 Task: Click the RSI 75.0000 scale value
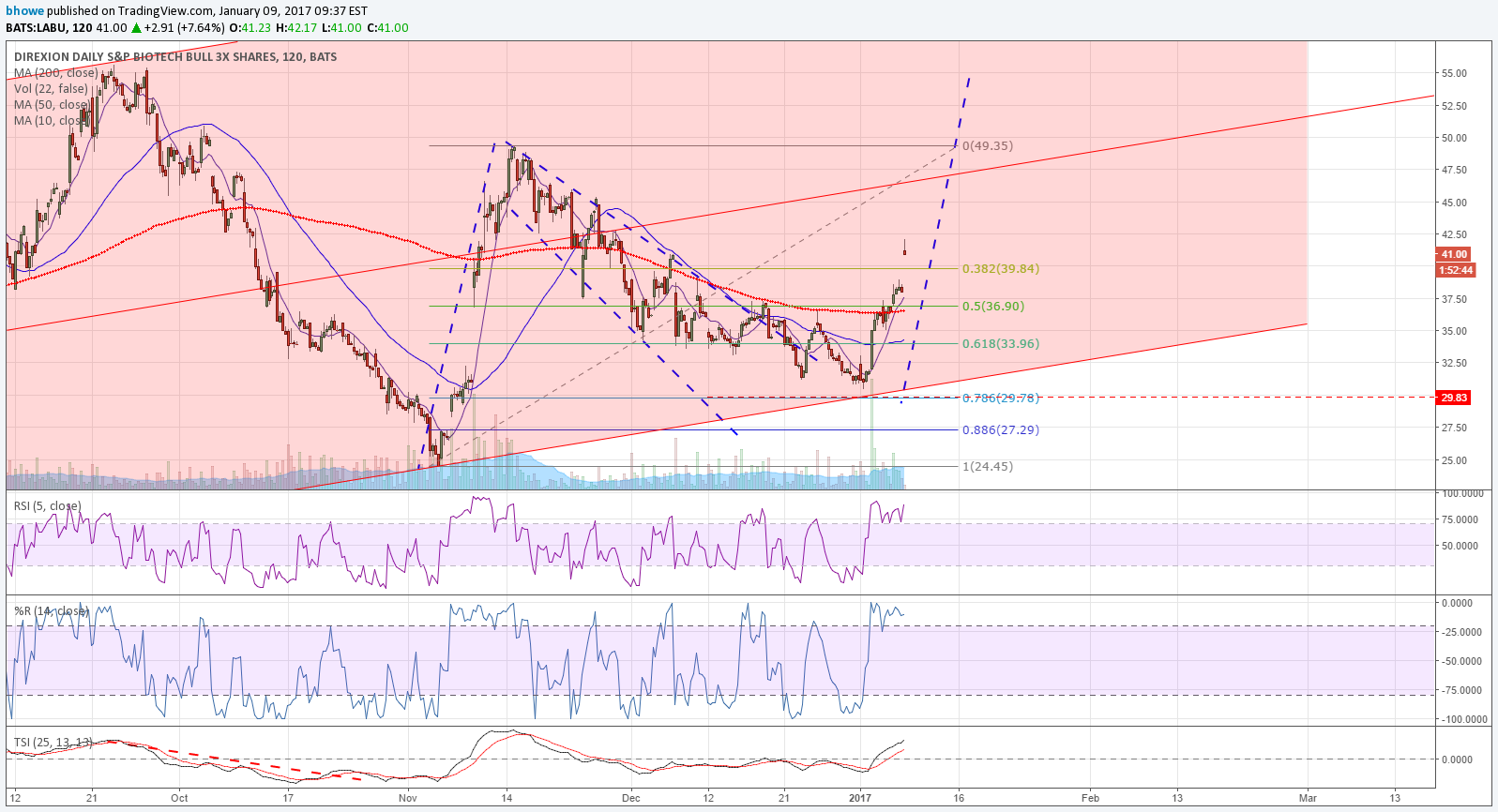pyautogui.click(x=1460, y=519)
